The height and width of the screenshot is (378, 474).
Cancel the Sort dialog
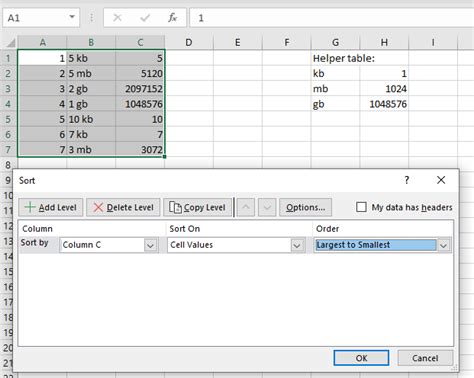pos(425,358)
